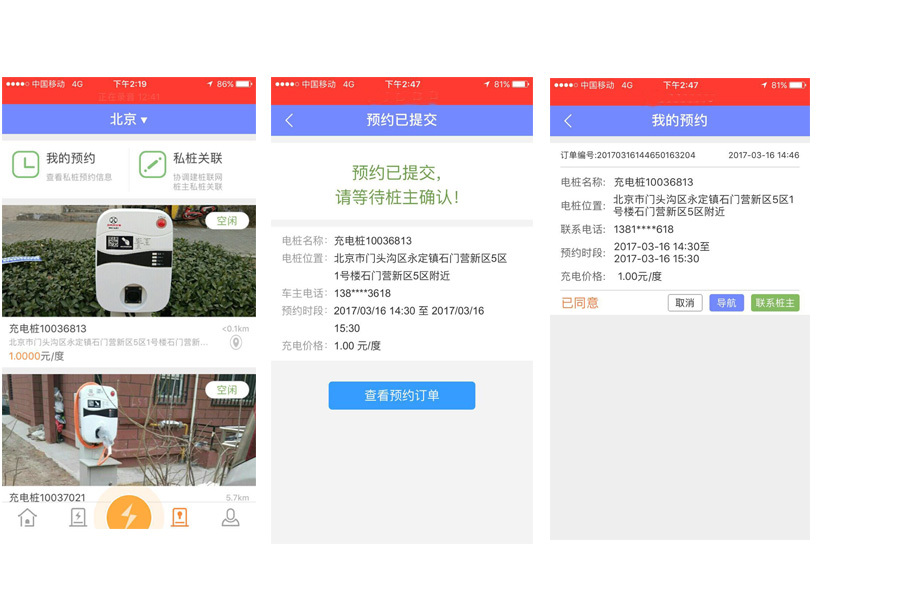Click the 查看预约订单 button
Viewport: 908px width, 605px height.
point(401,395)
